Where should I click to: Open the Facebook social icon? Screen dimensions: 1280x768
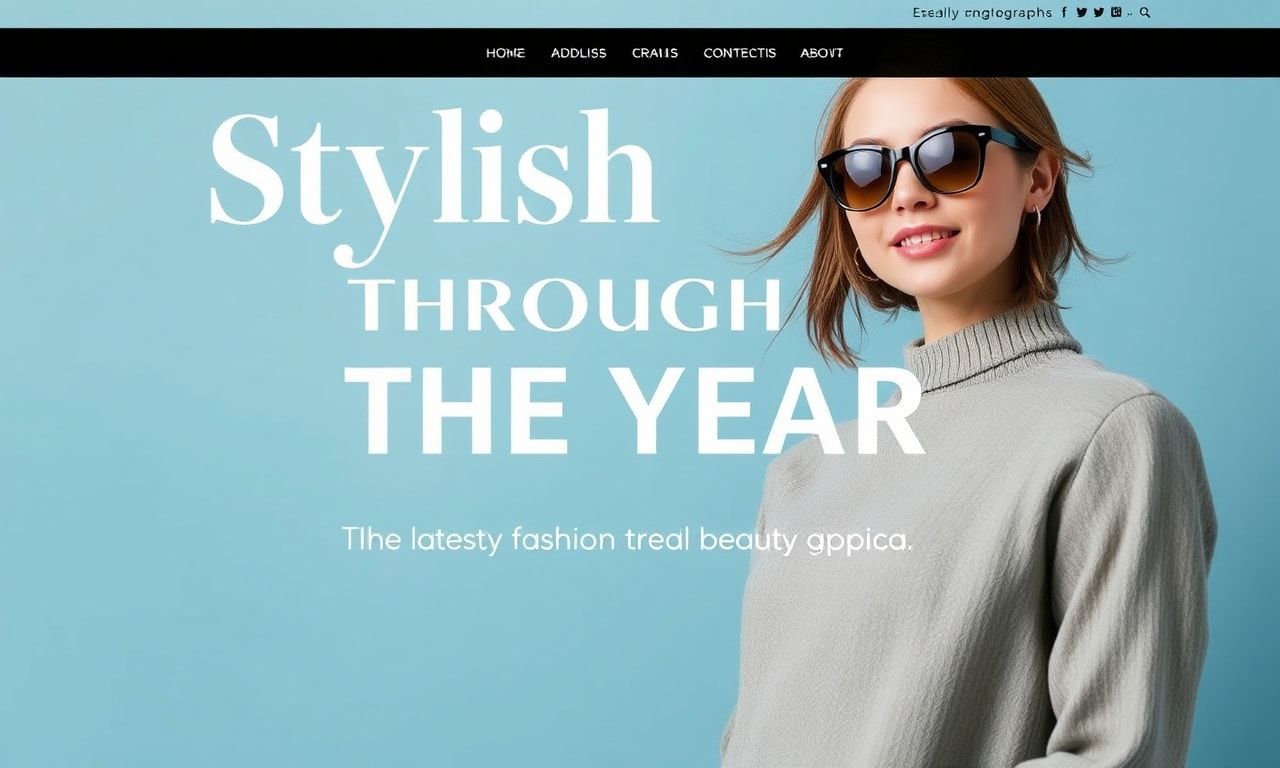(1064, 12)
